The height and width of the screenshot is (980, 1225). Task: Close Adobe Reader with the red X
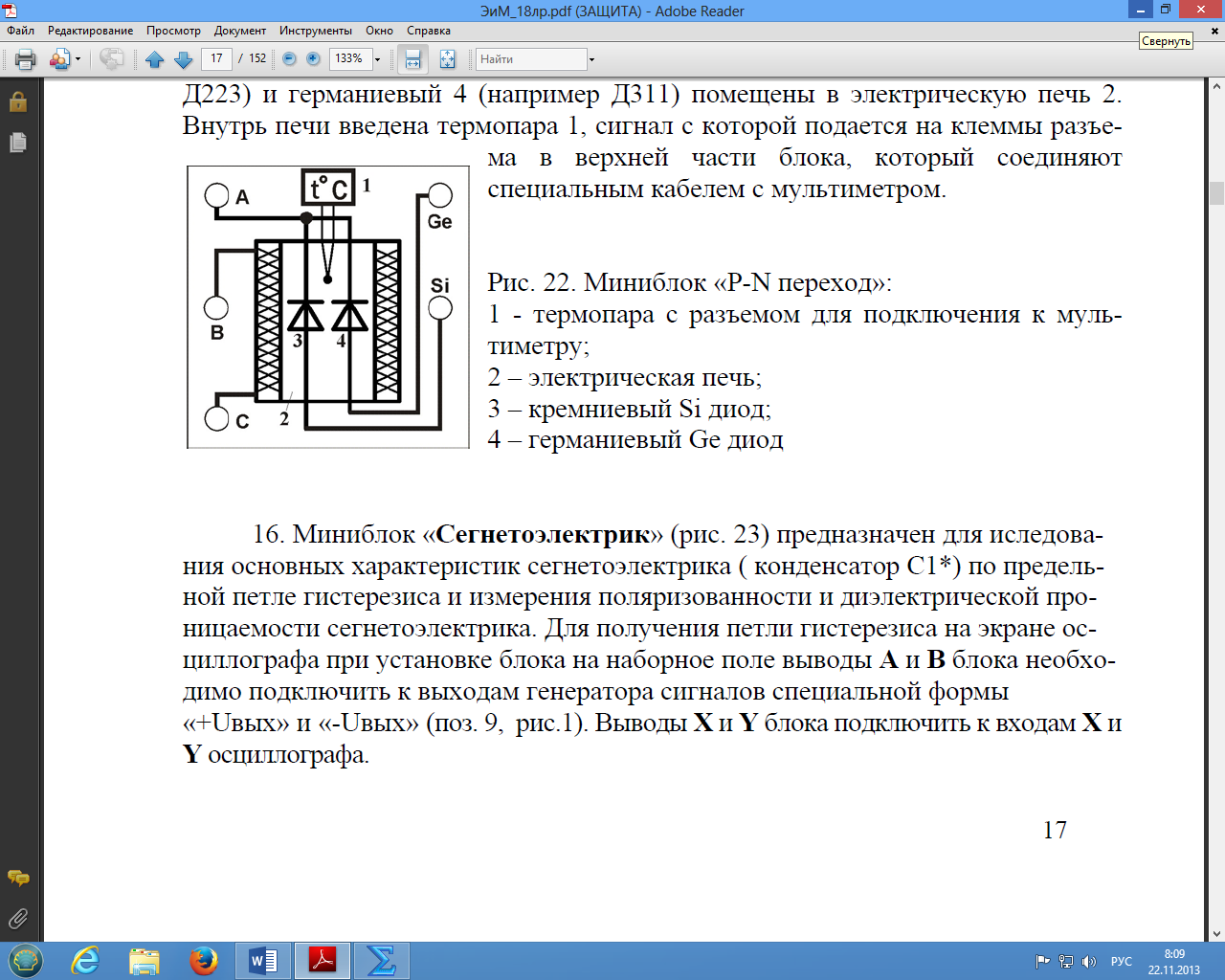click(1201, 10)
